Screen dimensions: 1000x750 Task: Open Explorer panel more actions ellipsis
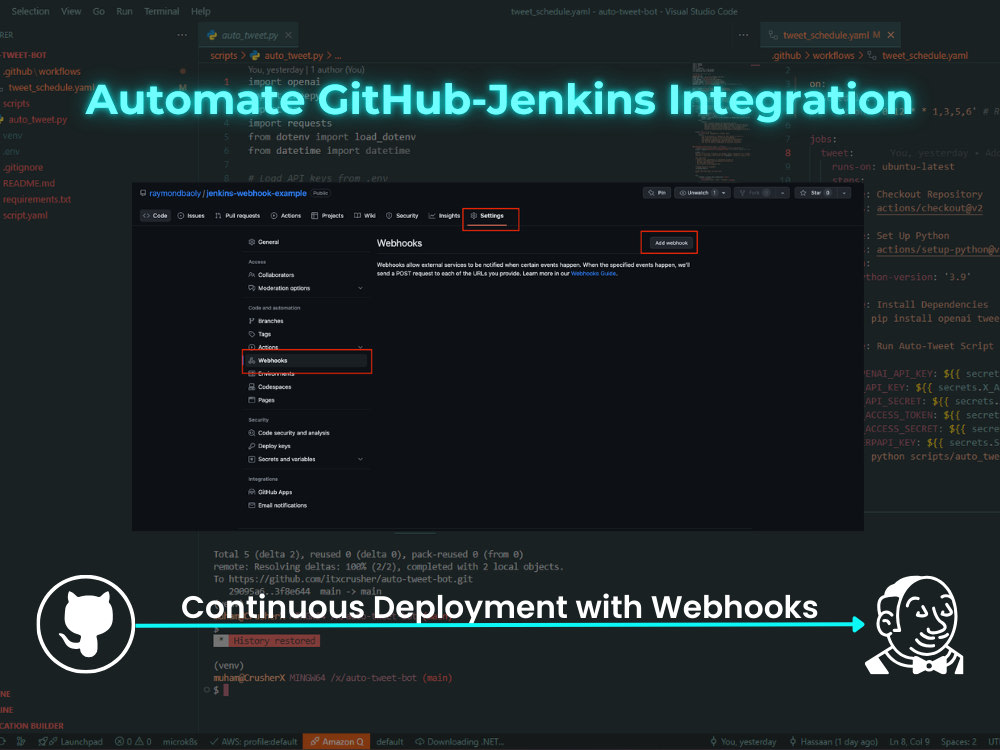point(182,35)
